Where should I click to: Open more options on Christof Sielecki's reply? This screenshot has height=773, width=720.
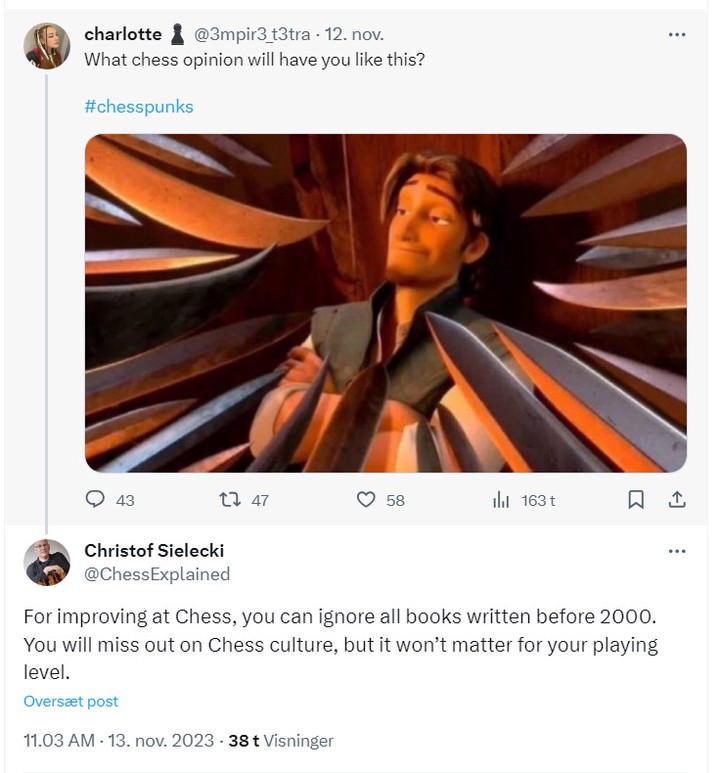point(676,551)
